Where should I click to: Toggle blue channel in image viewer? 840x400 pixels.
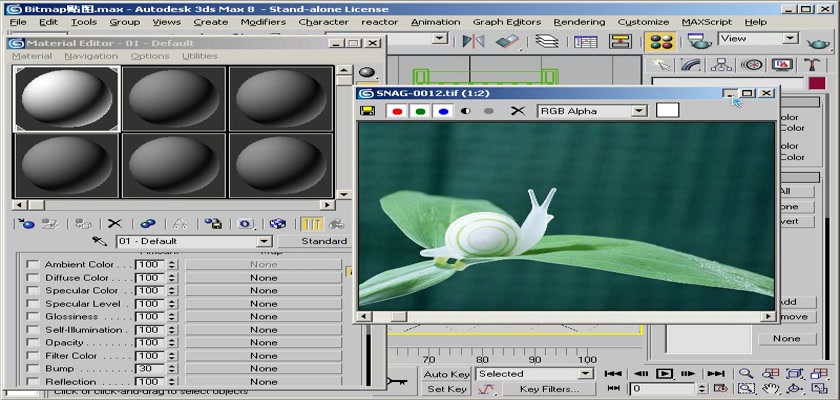(x=443, y=111)
